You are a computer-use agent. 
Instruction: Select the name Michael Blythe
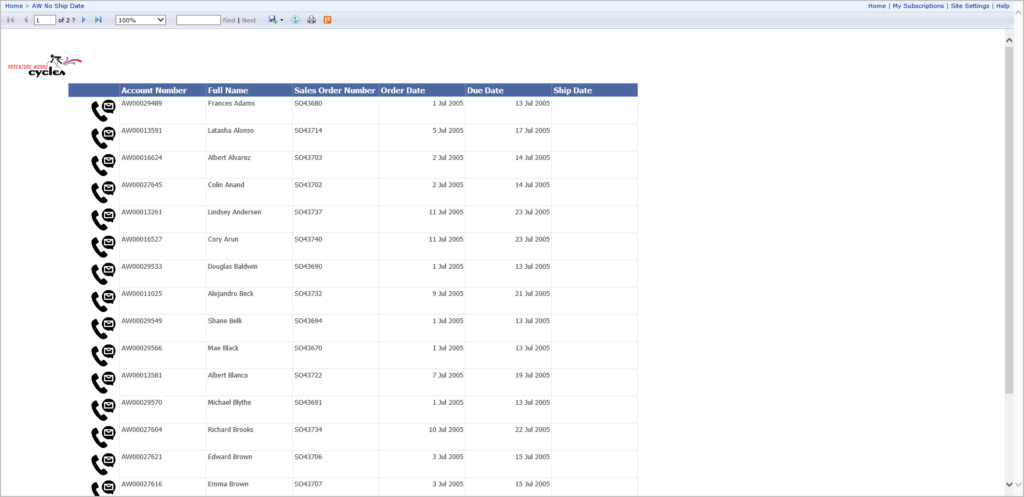pos(229,403)
